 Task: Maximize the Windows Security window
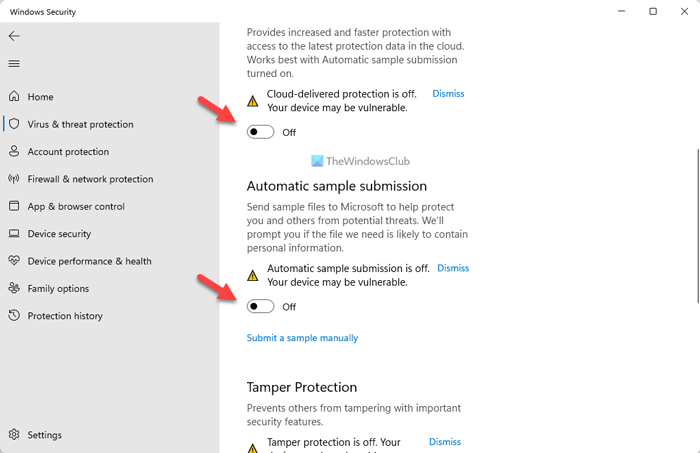(653, 11)
